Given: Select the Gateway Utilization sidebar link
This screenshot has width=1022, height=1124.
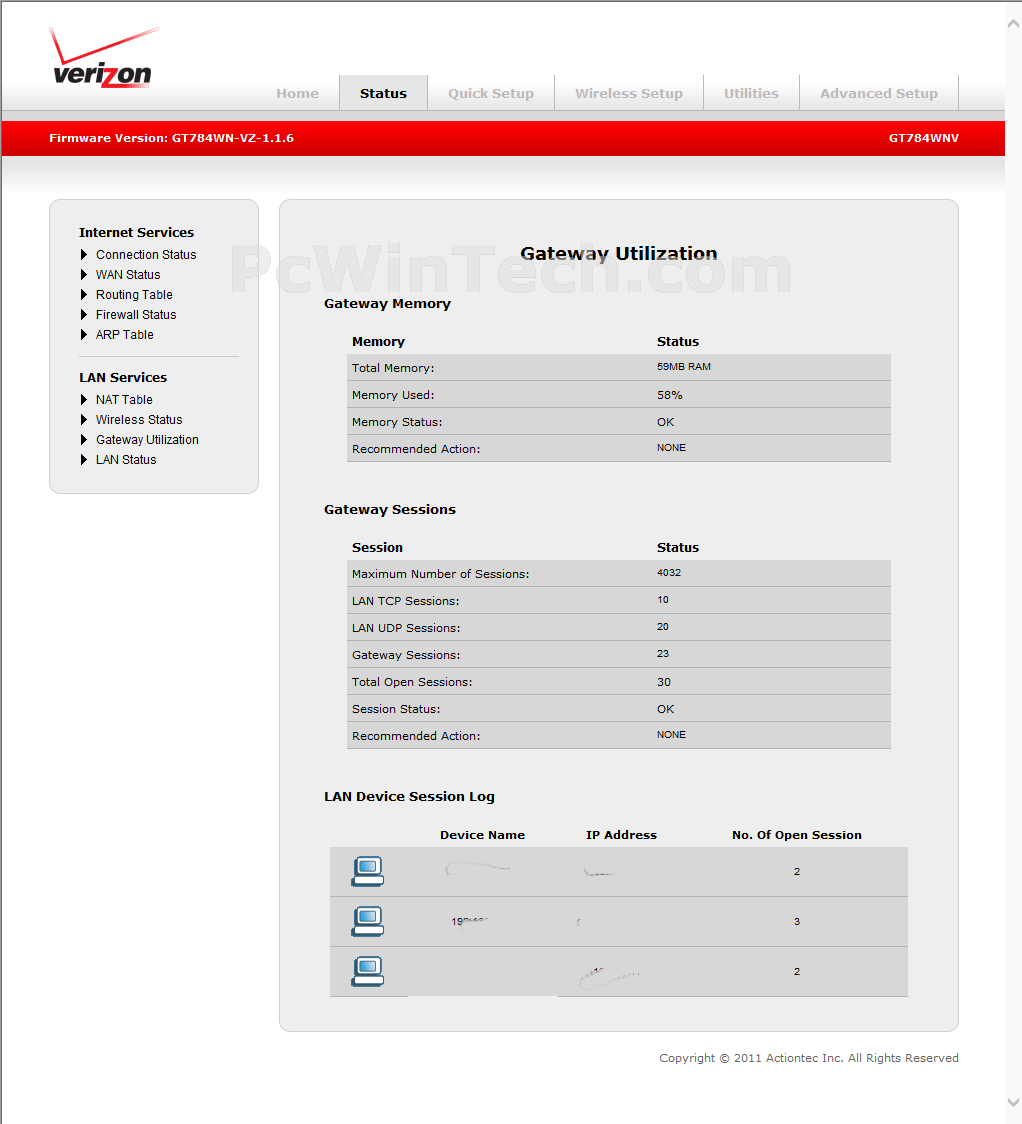Looking at the screenshot, I should coord(148,439).
